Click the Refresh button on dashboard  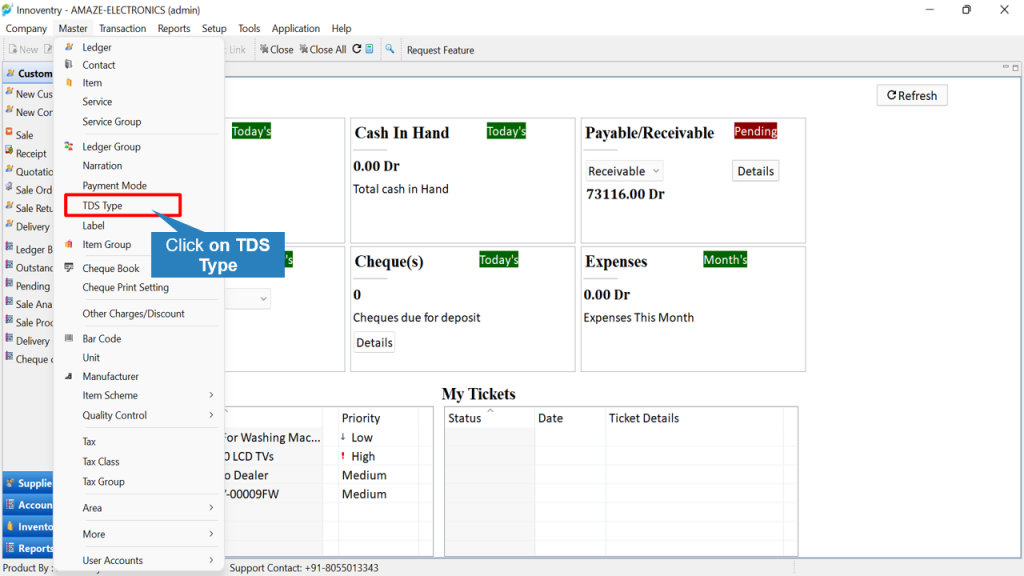912,95
